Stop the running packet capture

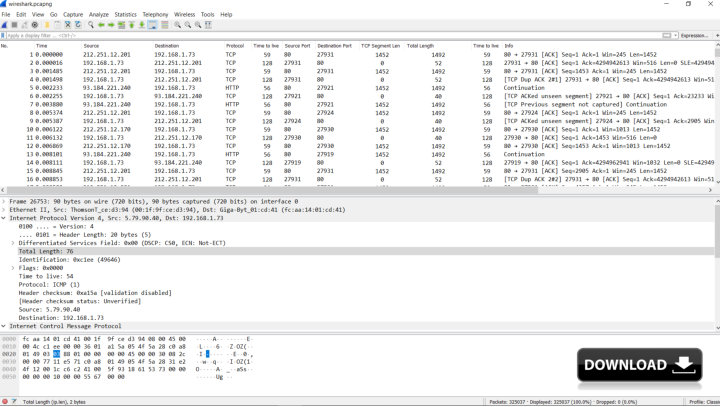tap(15, 25)
